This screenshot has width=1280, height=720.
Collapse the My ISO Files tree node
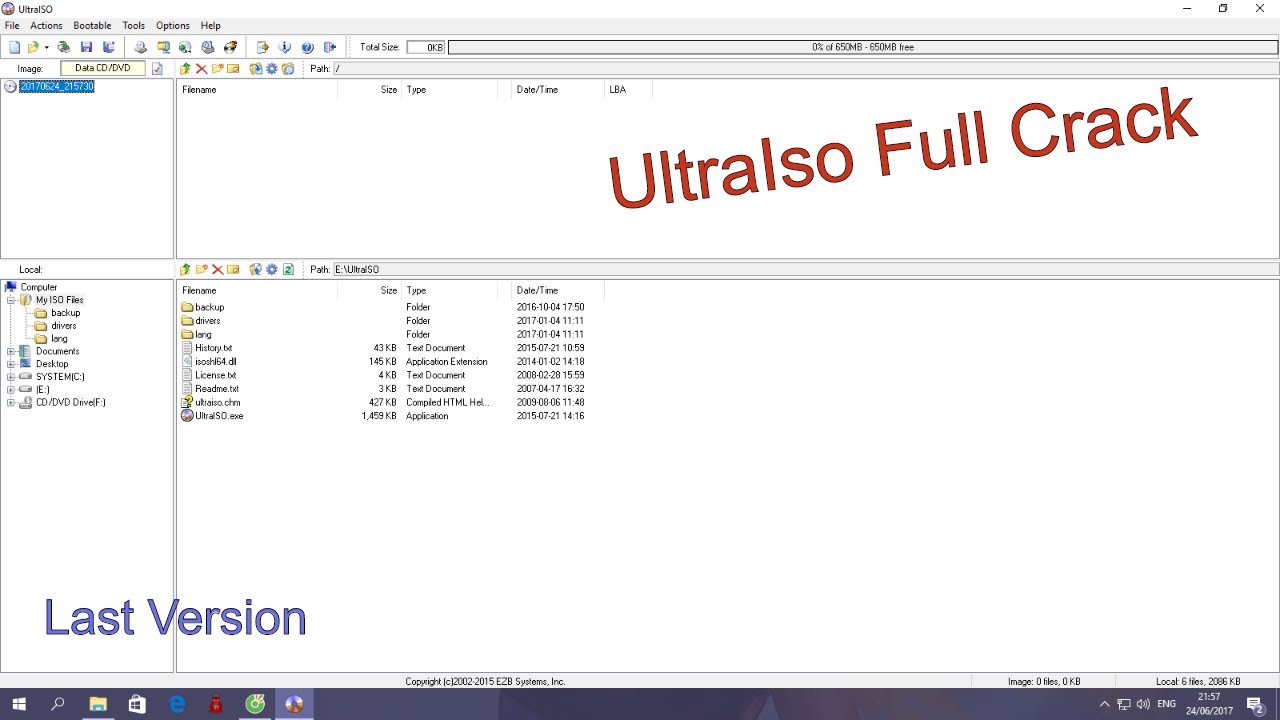pos(11,300)
